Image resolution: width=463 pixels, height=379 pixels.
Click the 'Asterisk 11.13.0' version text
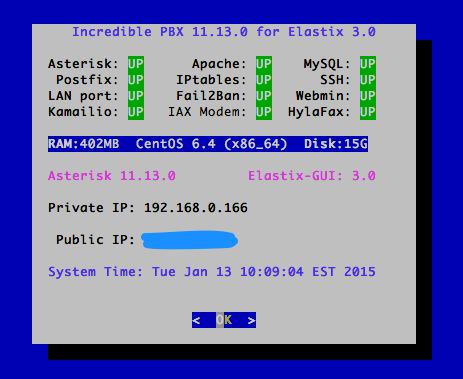coord(112,176)
